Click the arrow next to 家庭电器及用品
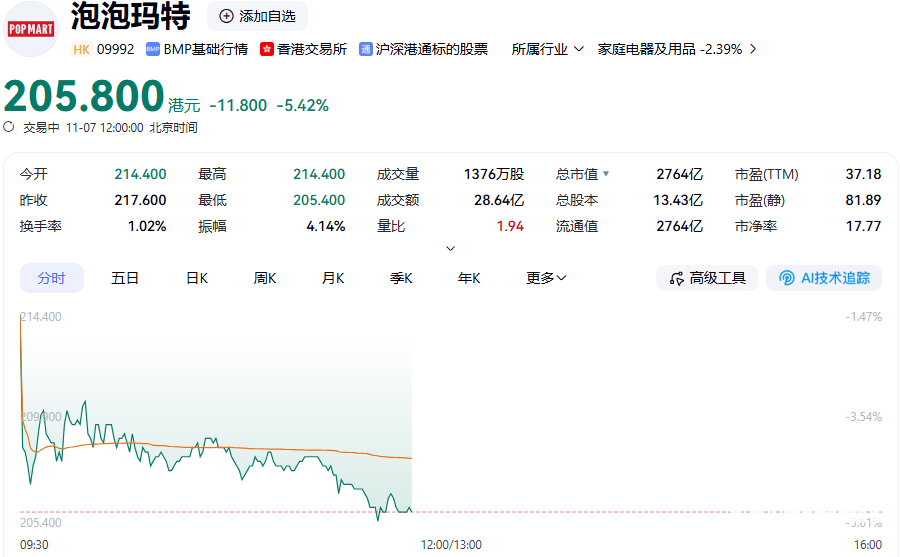Image resolution: width=900 pixels, height=557 pixels. (x=752, y=49)
